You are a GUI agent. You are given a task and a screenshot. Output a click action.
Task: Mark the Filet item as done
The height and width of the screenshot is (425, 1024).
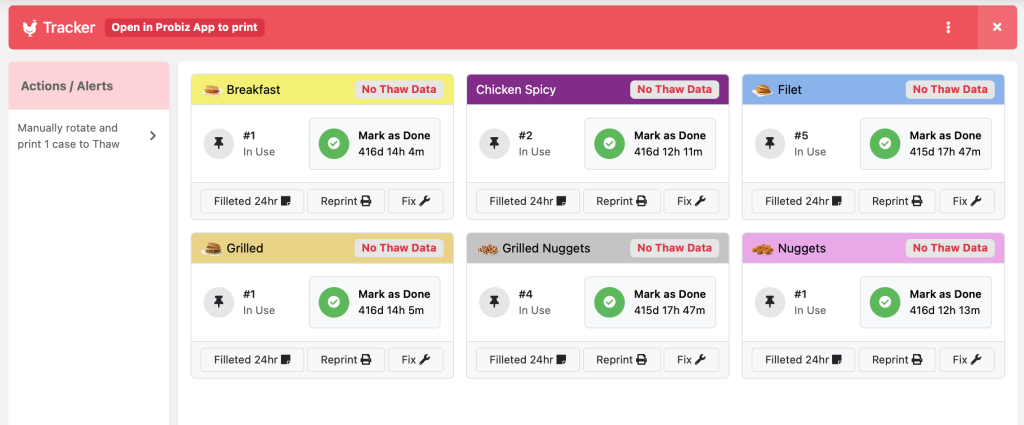(926, 143)
